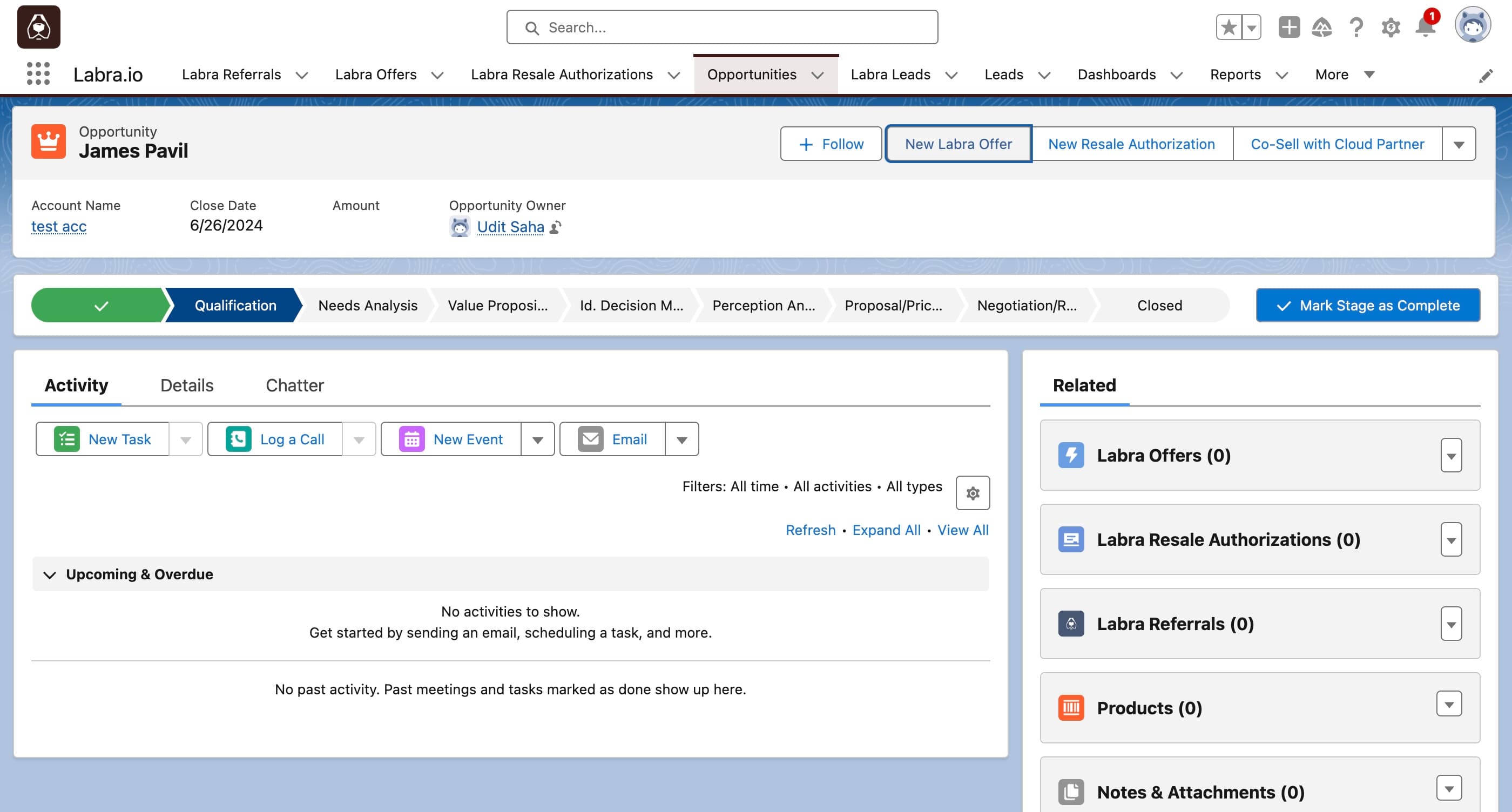Click the Expand All link

pos(886,530)
